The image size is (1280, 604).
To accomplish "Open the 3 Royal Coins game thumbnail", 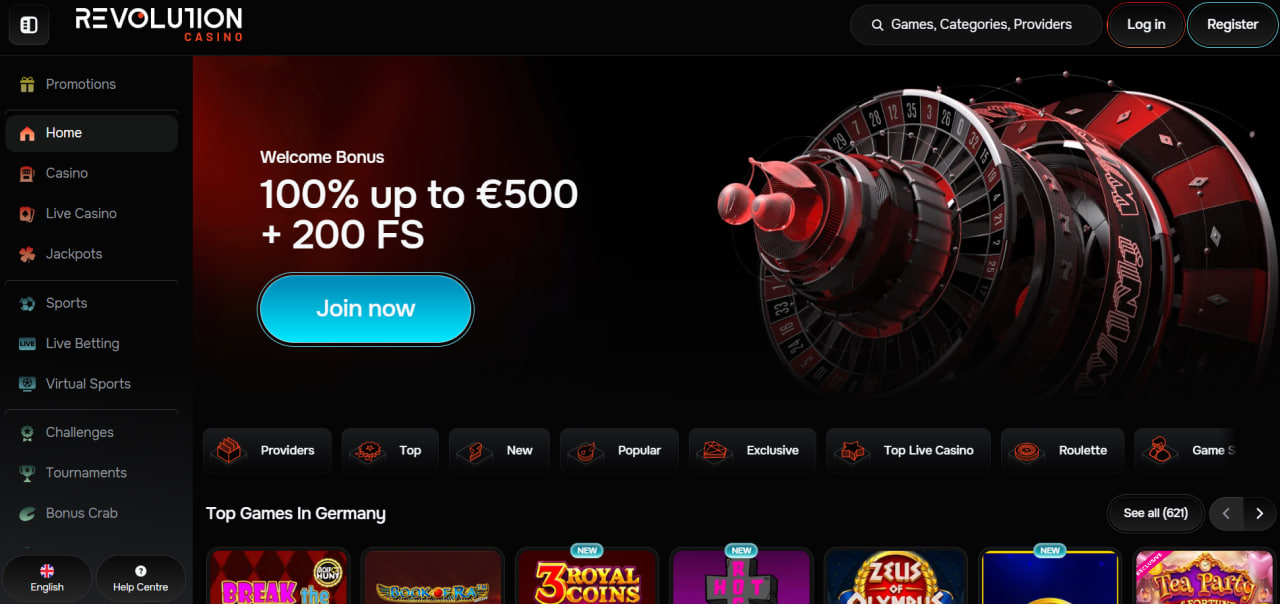I will (587, 576).
